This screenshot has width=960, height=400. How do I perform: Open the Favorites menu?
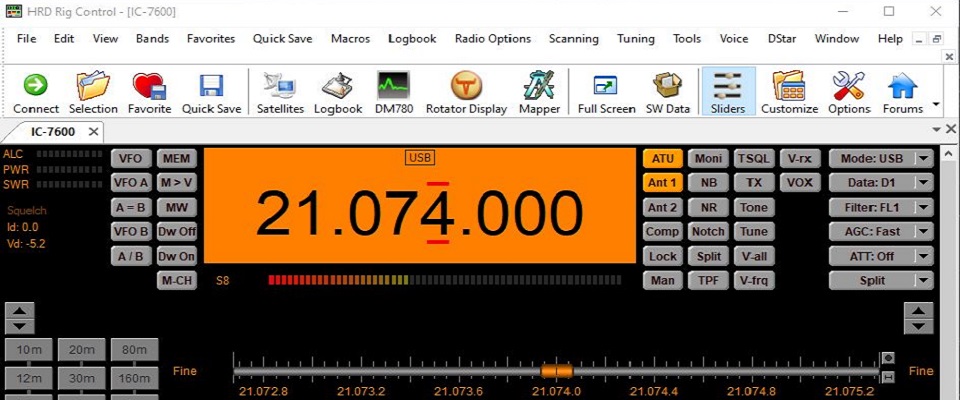[x=211, y=39]
